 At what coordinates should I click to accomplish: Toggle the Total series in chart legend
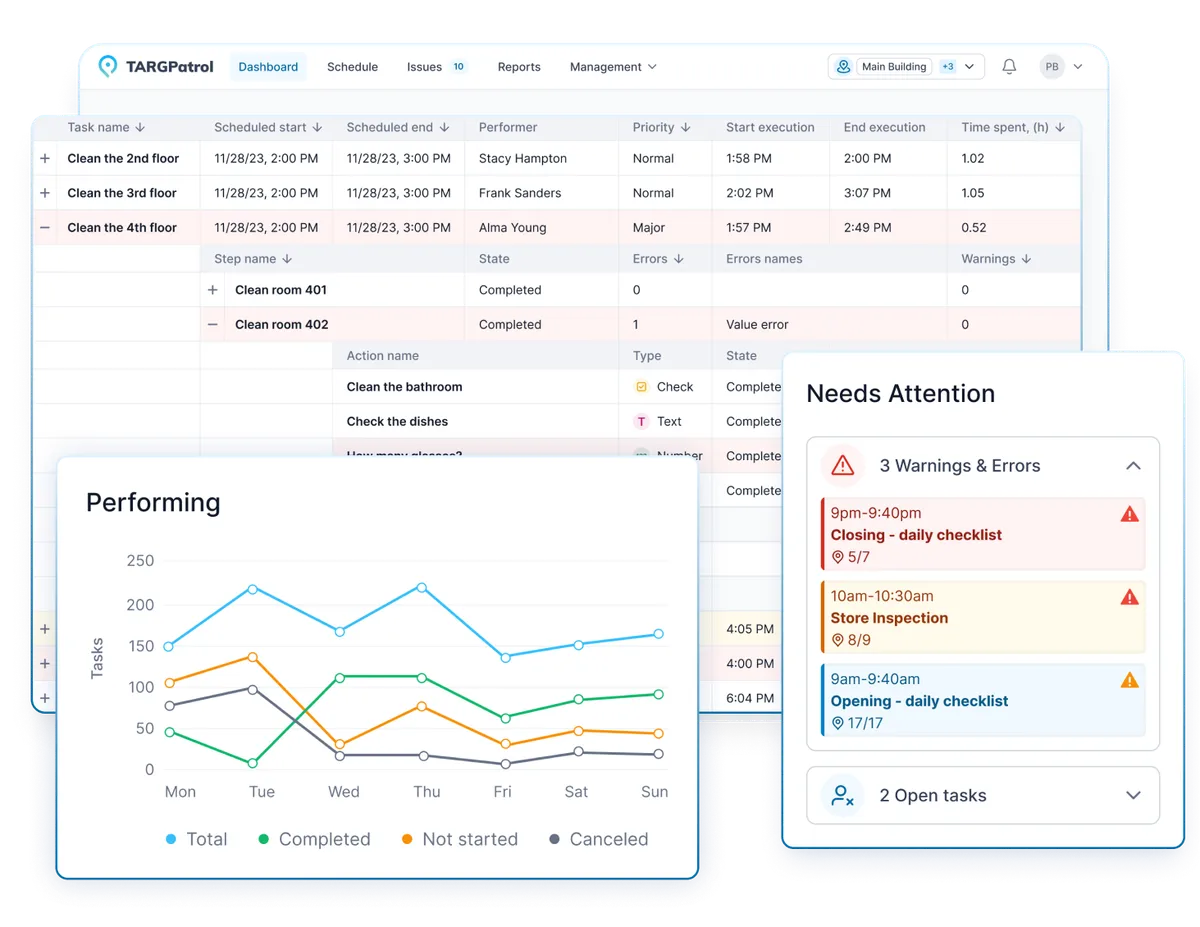(196, 839)
